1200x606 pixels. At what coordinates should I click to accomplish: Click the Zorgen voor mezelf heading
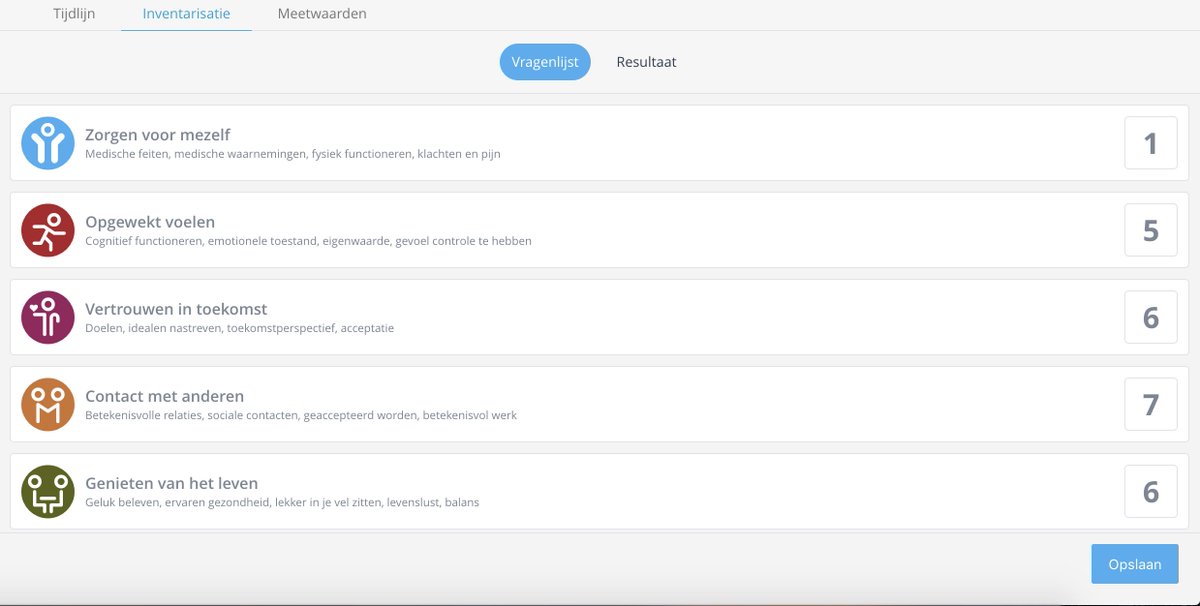[158, 135]
